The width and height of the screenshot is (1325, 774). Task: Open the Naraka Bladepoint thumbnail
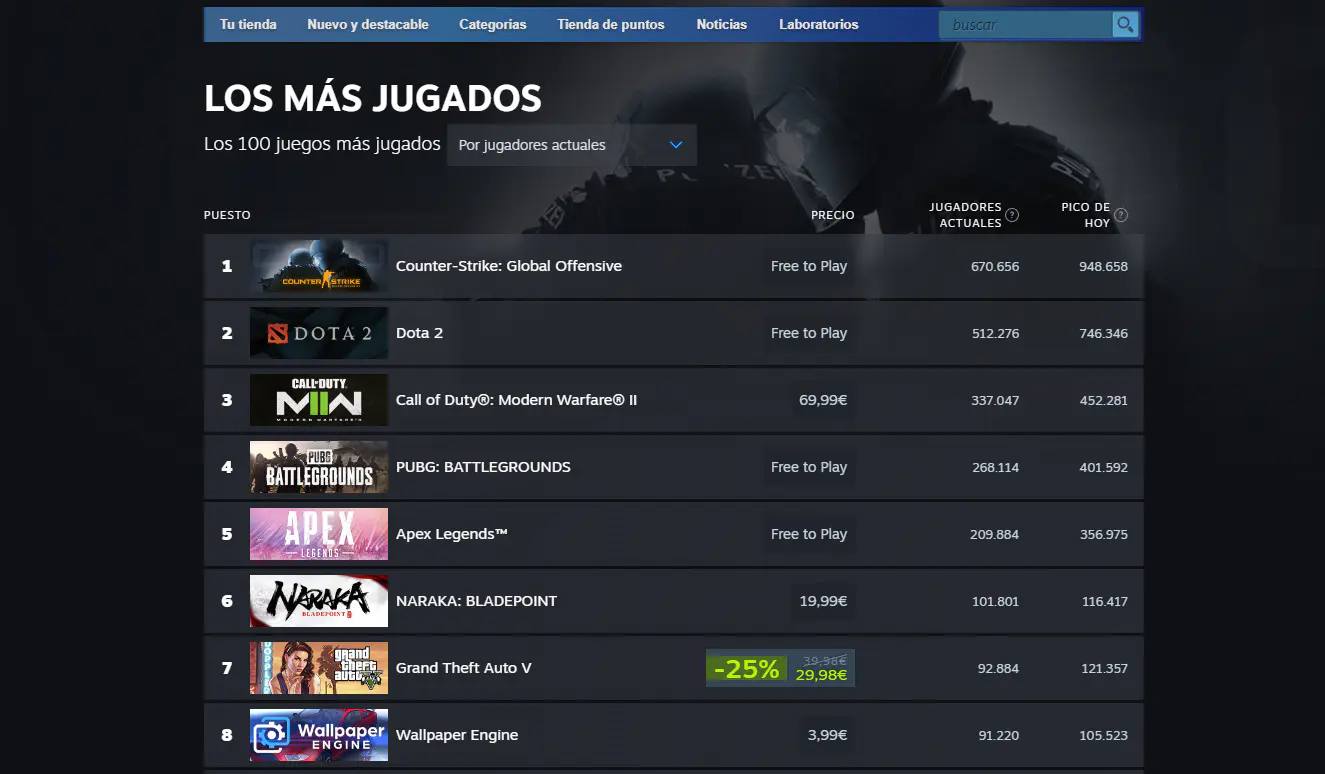[319, 601]
